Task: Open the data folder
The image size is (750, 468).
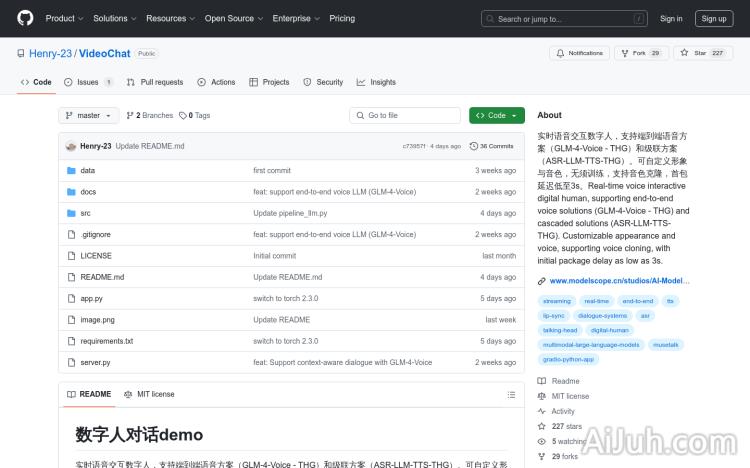Action: [x=88, y=171]
